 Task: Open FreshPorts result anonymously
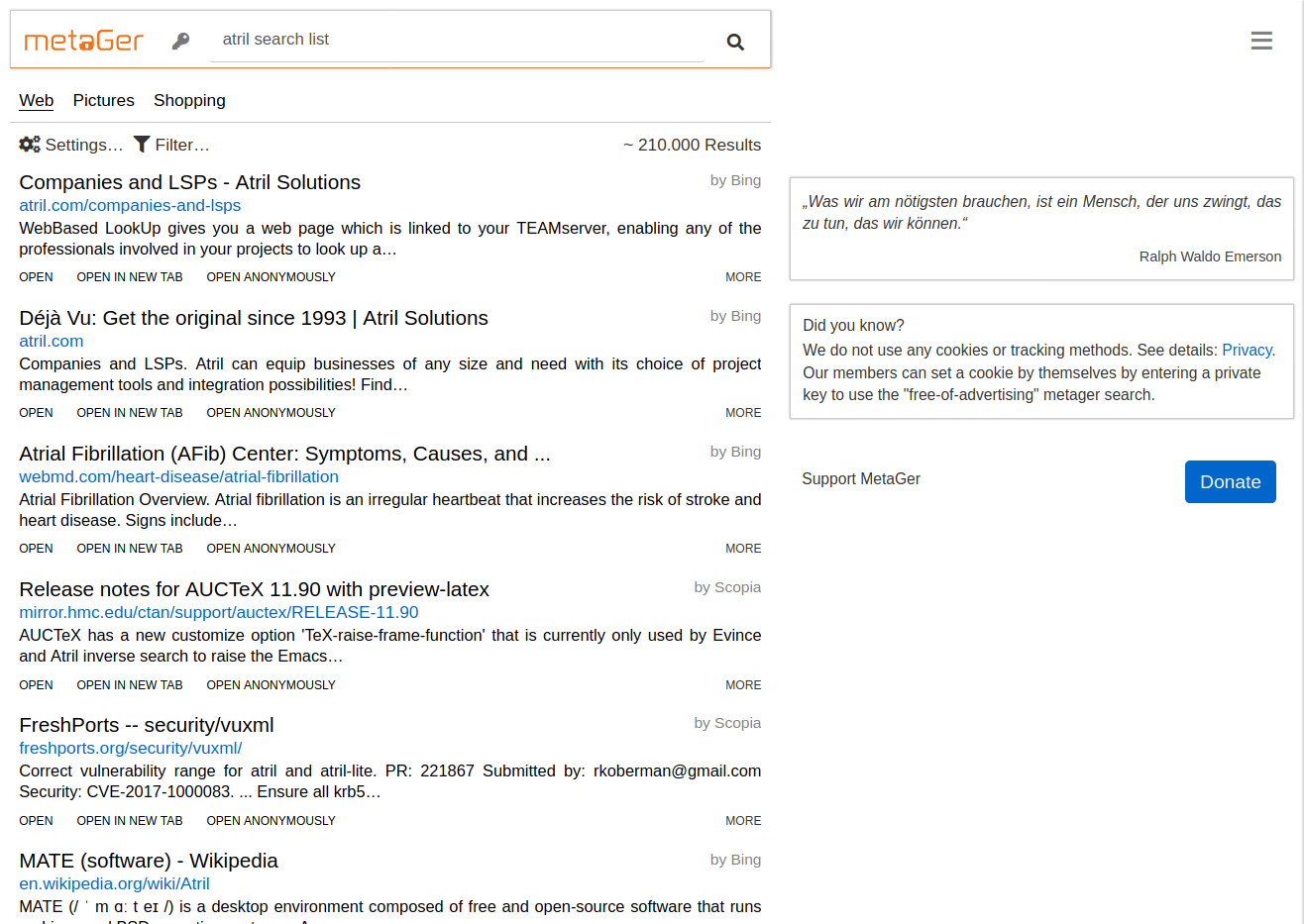(x=271, y=821)
